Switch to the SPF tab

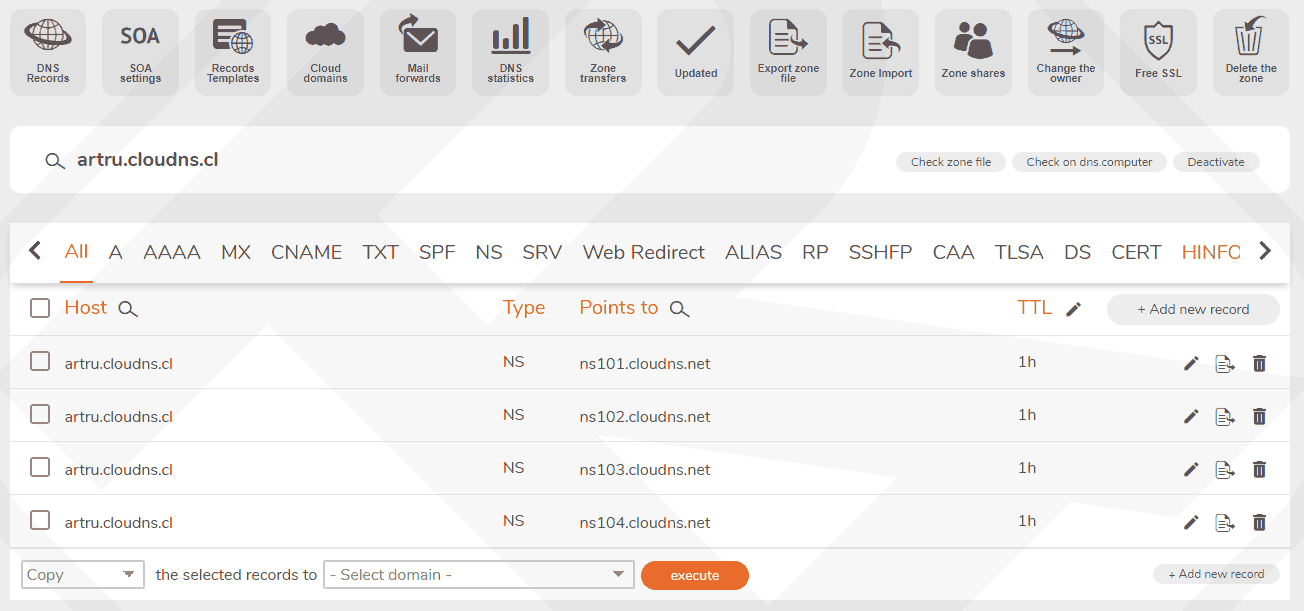(437, 252)
